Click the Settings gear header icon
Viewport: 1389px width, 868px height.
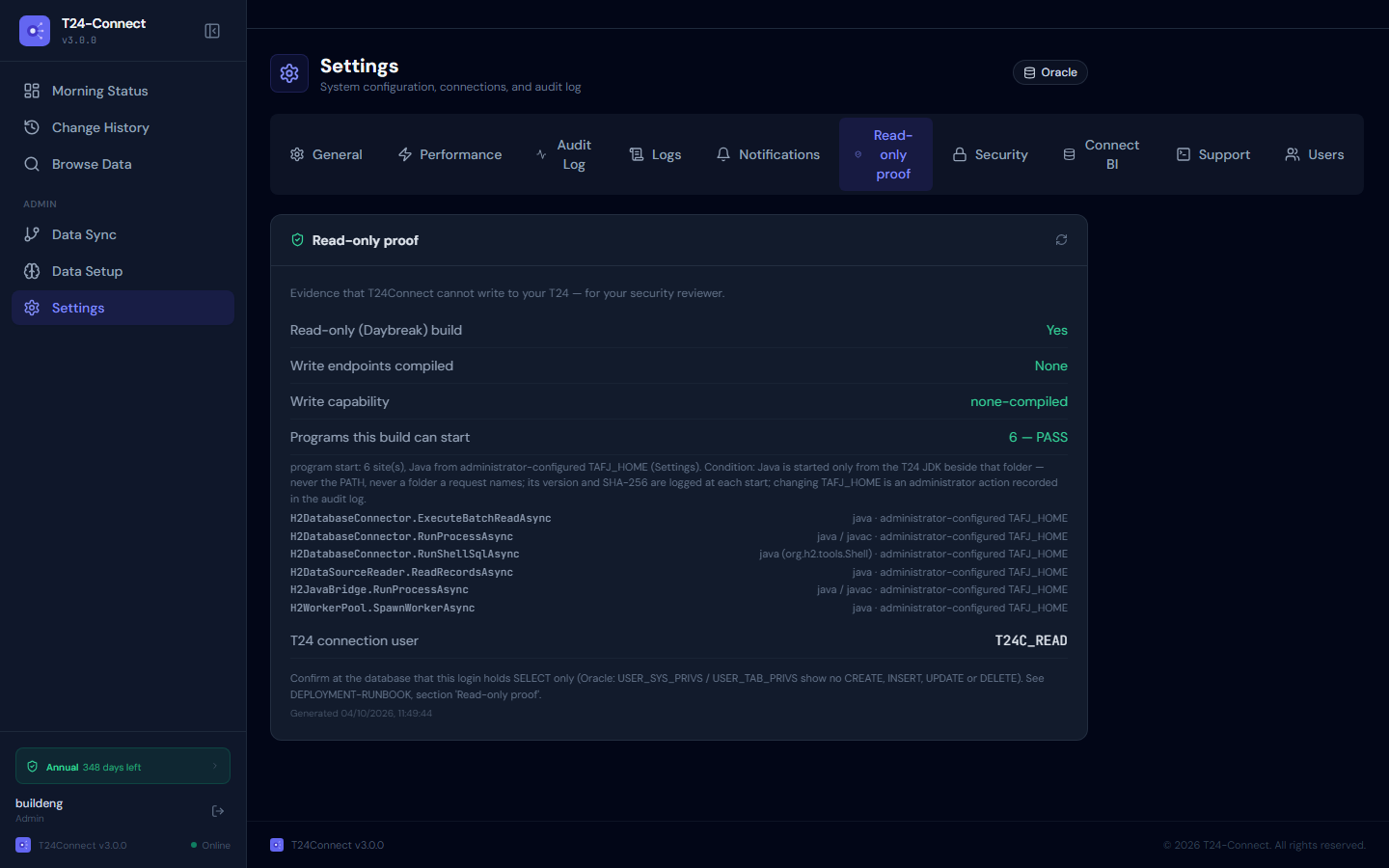(289, 73)
